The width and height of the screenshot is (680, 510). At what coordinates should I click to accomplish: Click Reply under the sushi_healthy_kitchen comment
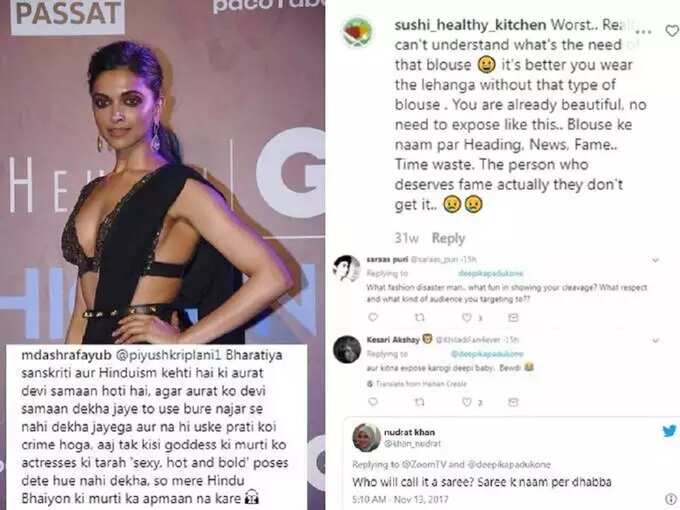[448, 238]
